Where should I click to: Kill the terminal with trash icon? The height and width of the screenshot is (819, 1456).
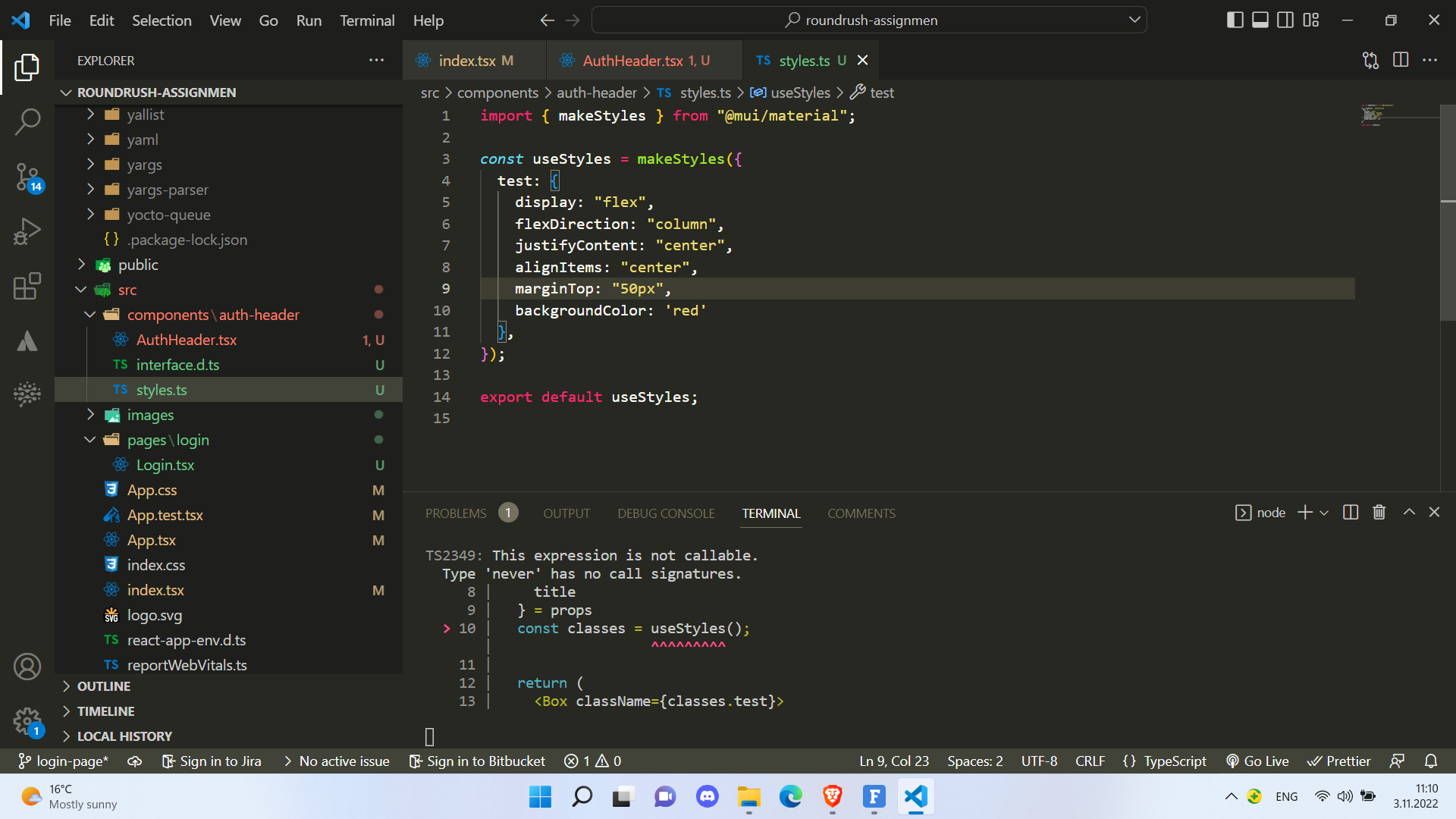(1379, 513)
